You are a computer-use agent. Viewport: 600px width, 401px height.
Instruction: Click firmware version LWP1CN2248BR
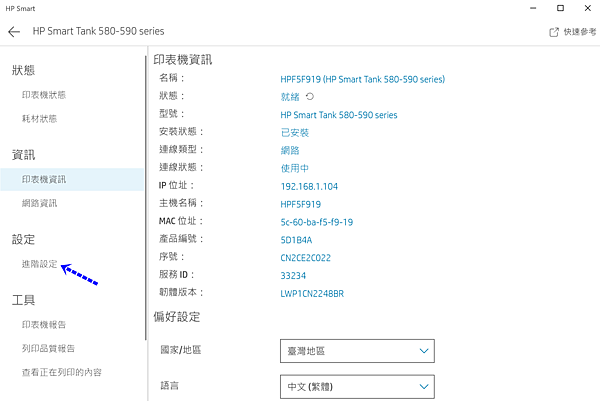click(312, 293)
